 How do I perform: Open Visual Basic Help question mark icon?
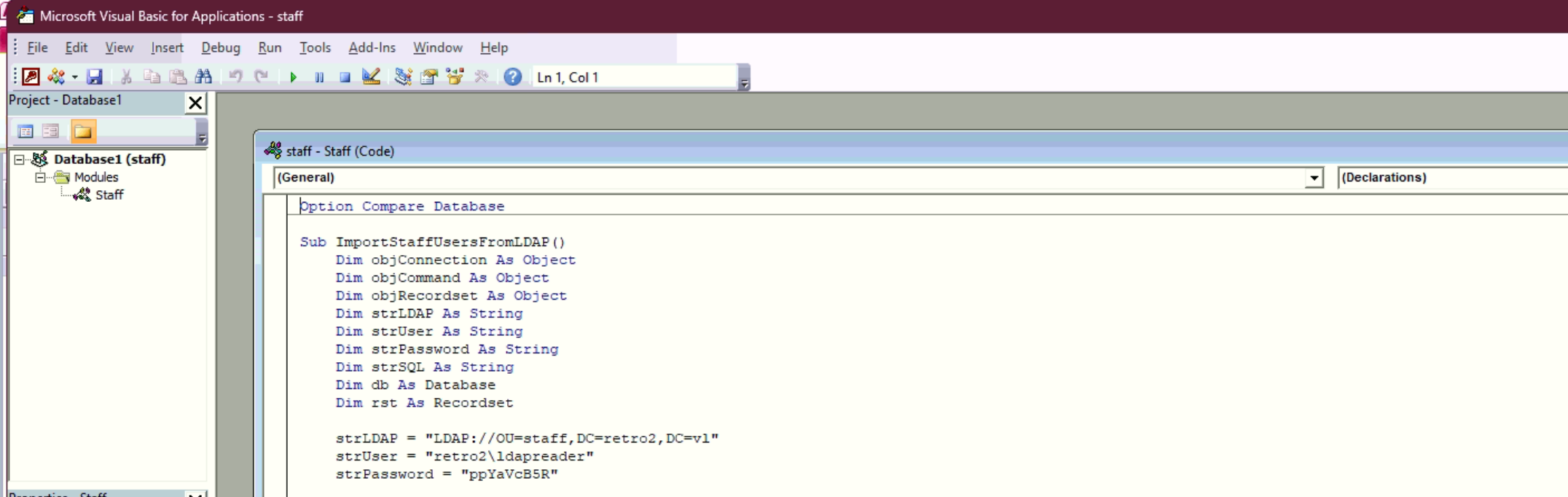[x=512, y=77]
